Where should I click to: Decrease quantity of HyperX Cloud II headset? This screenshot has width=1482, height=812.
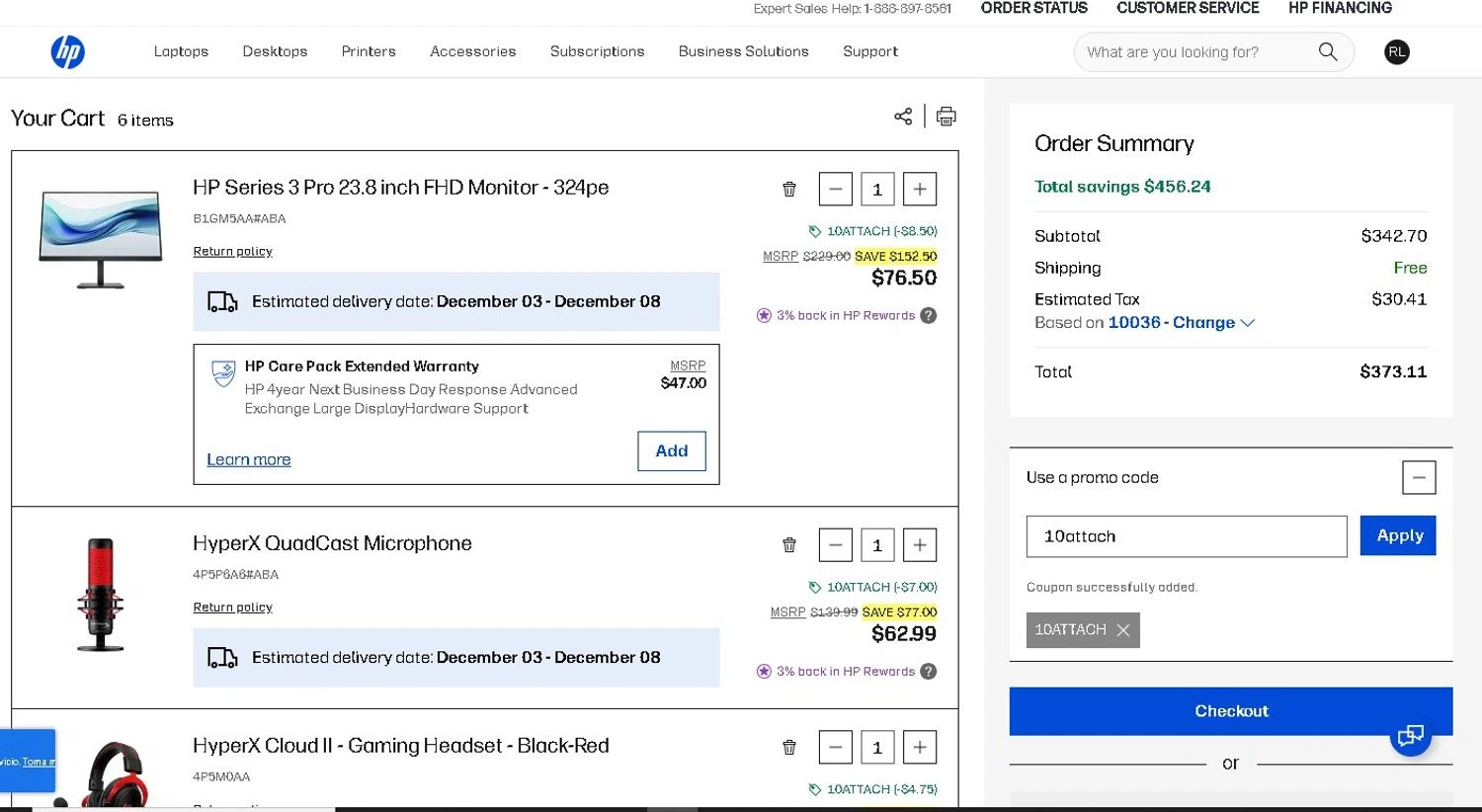pyautogui.click(x=835, y=747)
